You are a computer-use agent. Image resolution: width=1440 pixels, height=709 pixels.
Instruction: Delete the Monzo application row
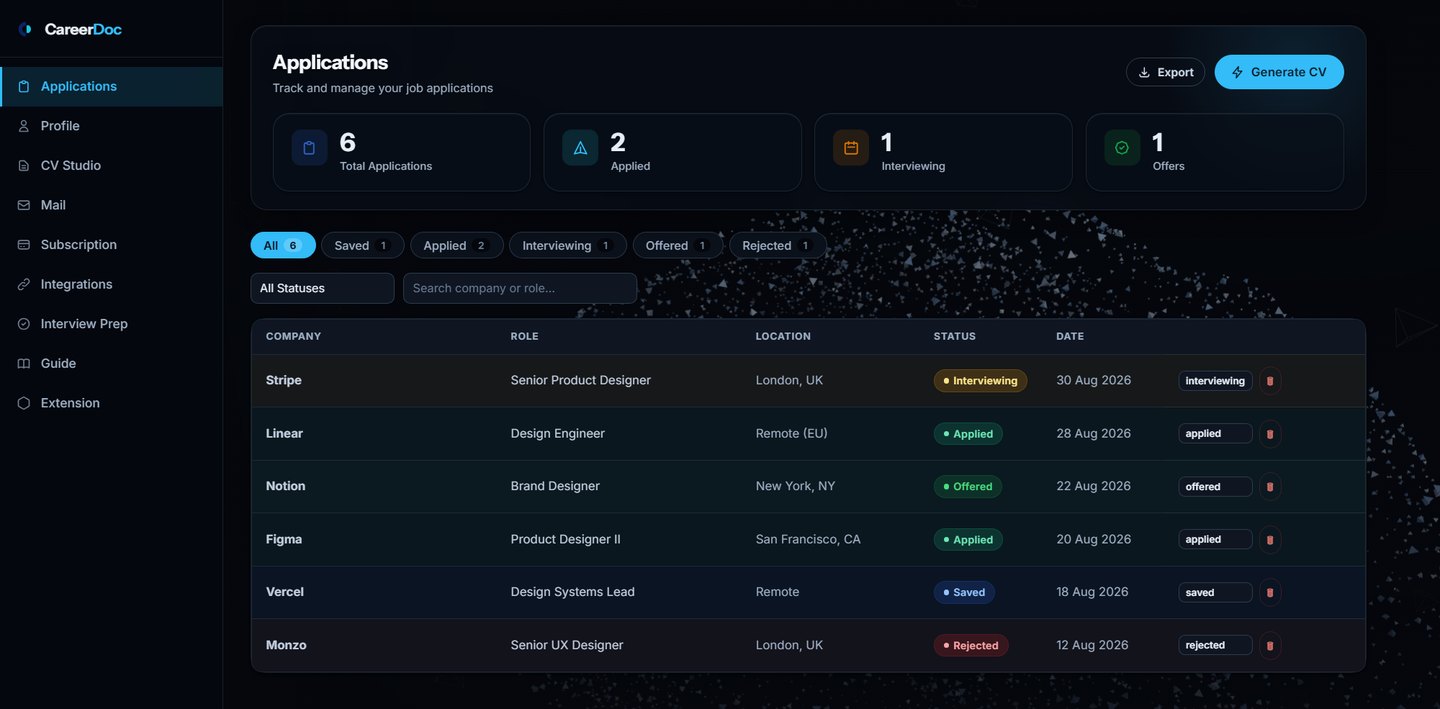click(1270, 646)
